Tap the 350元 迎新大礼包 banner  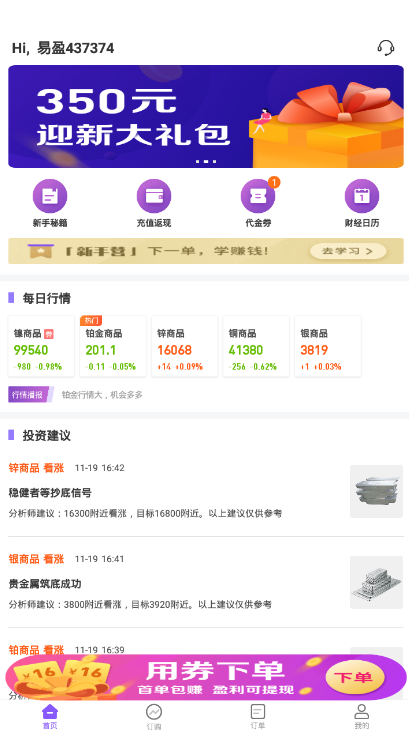coord(206,116)
